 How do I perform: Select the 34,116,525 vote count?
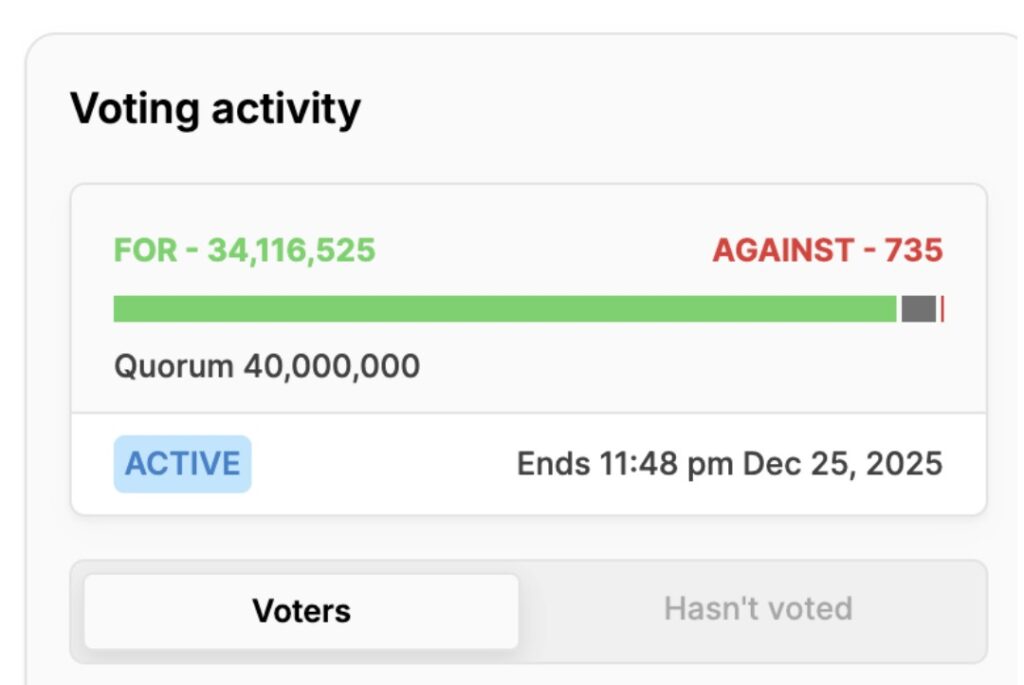tap(291, 250)
